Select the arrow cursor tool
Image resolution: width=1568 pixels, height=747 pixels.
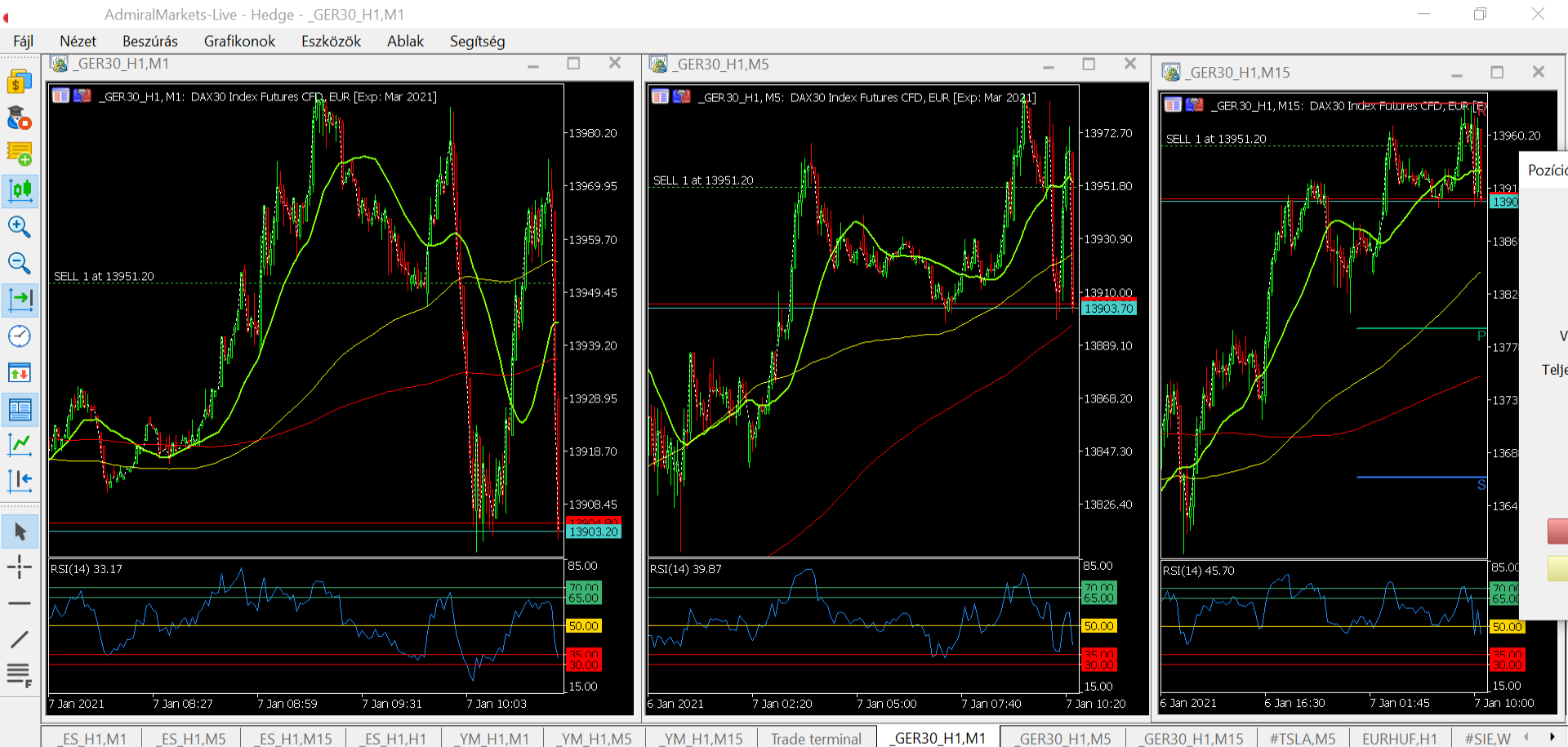point(20,531)
